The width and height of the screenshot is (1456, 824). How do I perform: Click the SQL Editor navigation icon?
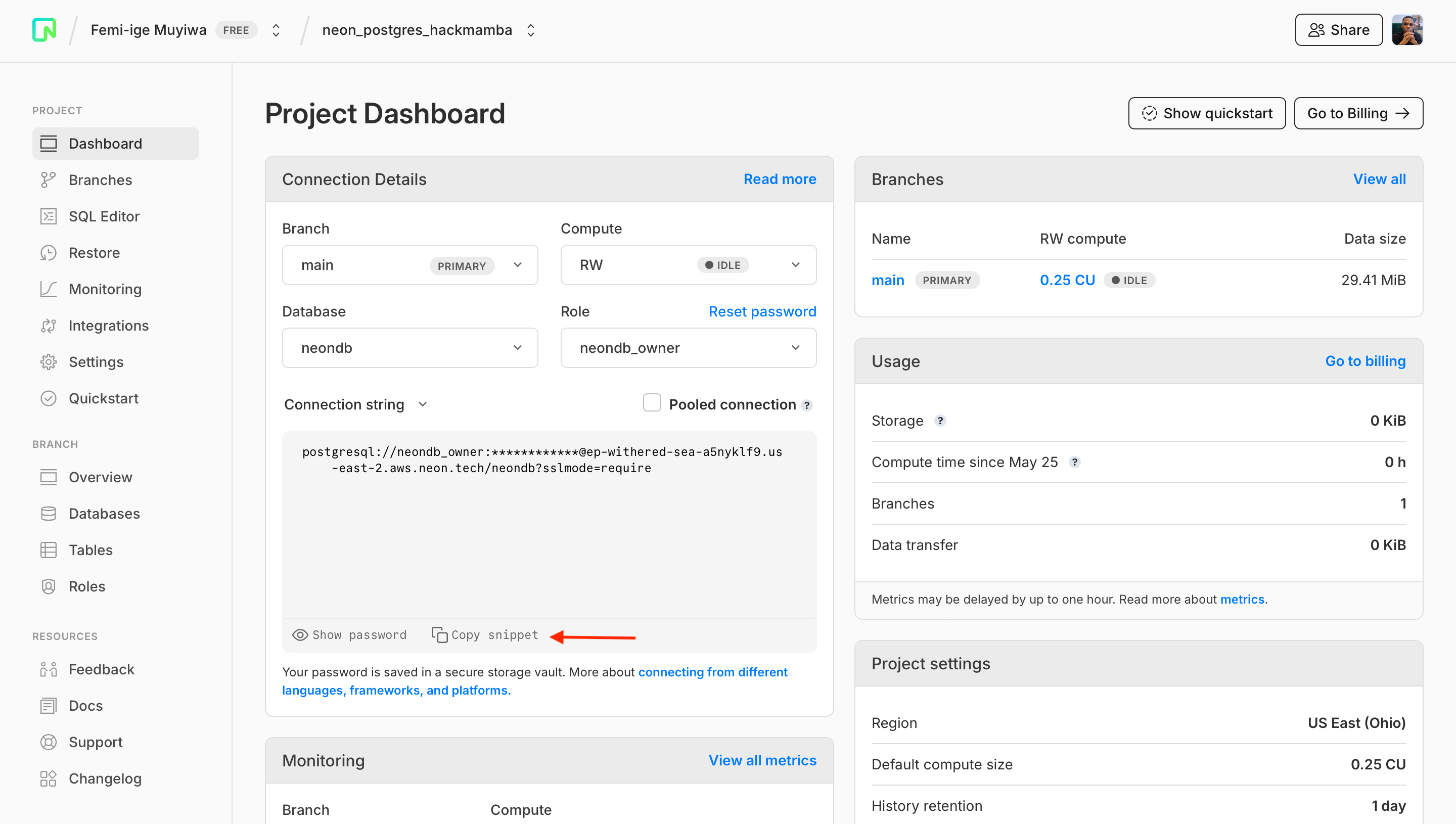(x=48, y=216)
